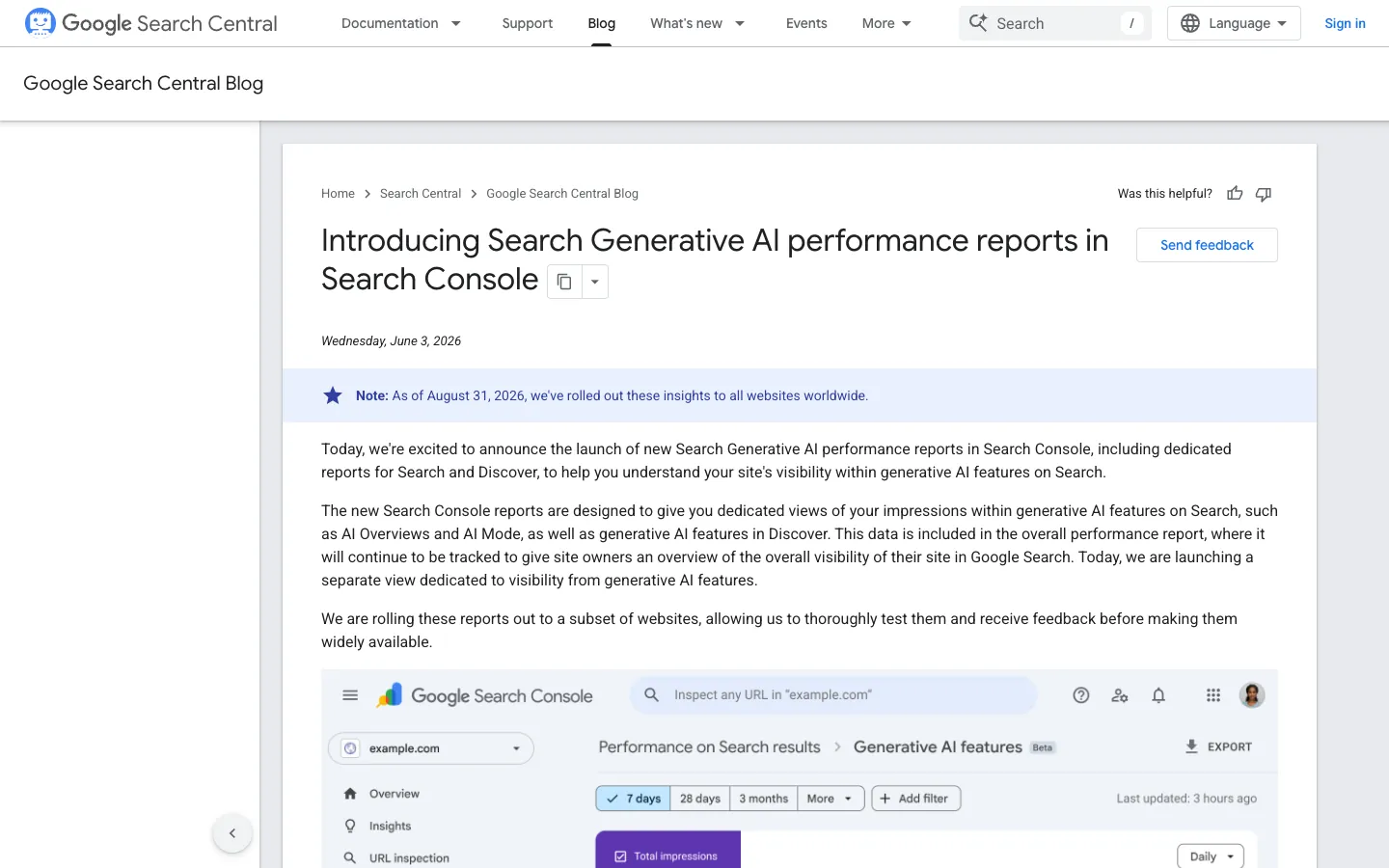Image resolution: width=1389 pixels, height=868 pixels.
Task: Toggle the Total impressions checkbox
Action: (x=620, y=856)
